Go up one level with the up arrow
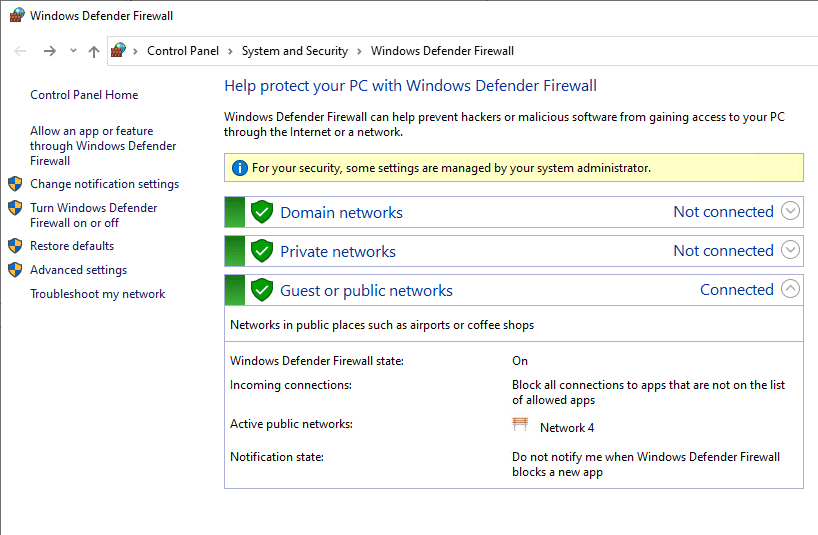 tap(94, 51)
